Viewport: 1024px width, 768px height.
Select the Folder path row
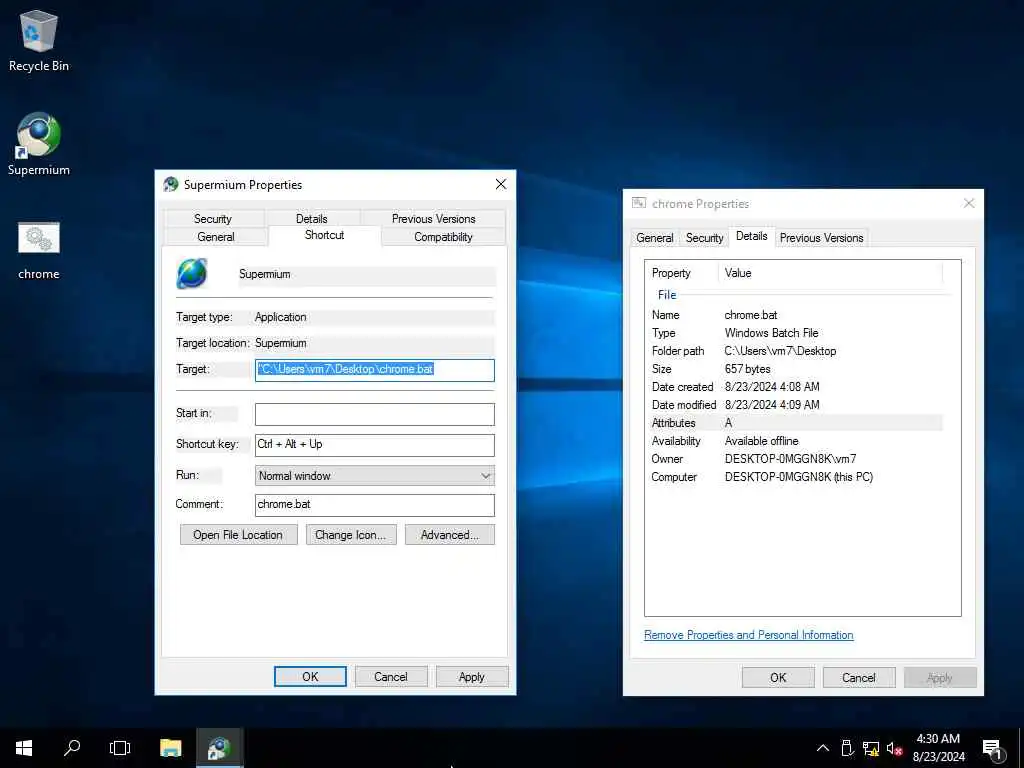pos(797,351)
